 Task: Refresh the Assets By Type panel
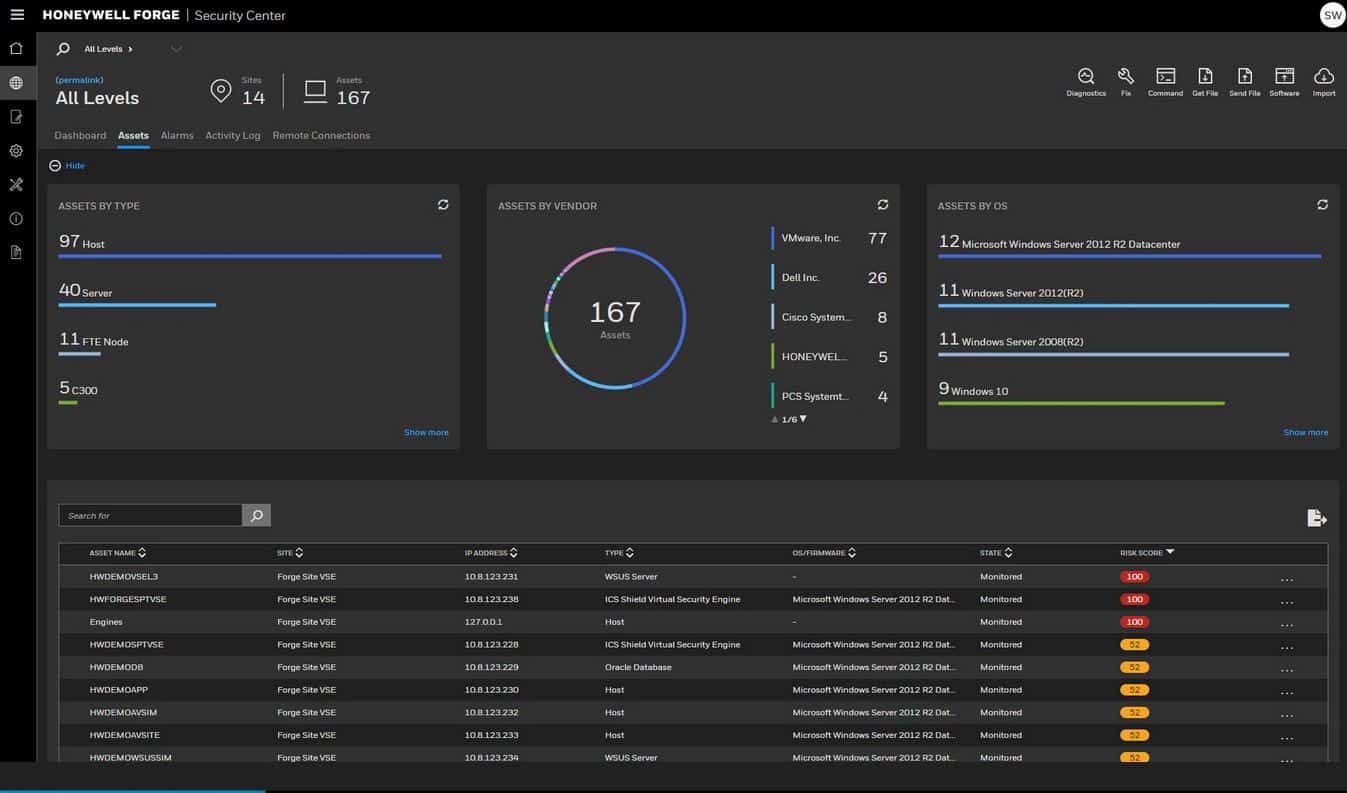click(x=443, y=205)
